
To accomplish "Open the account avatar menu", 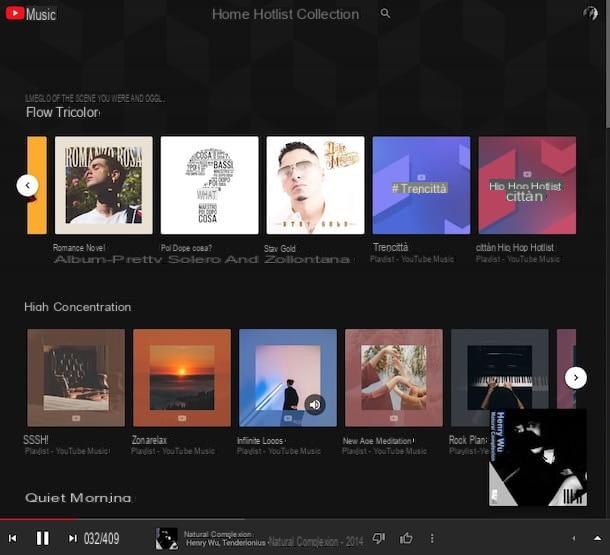I will click(590, 14).
